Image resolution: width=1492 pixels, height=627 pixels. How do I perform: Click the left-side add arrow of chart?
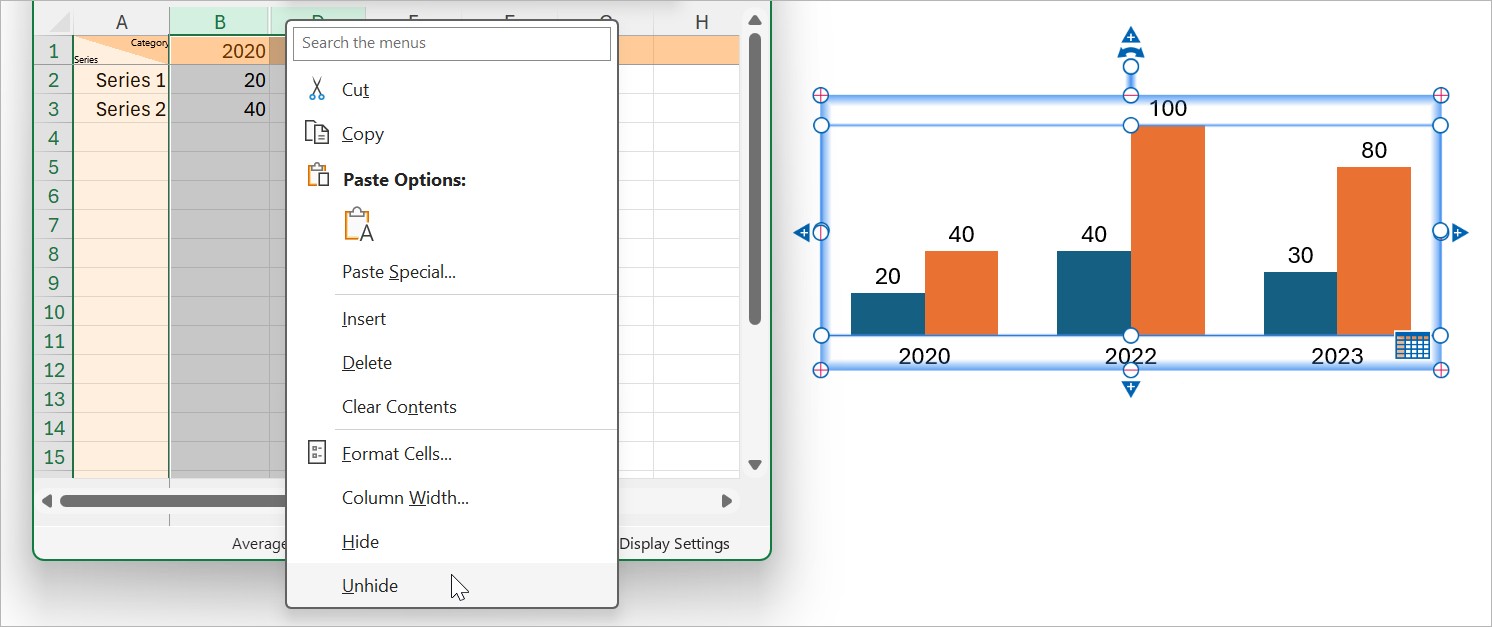(x=802, y=233)
